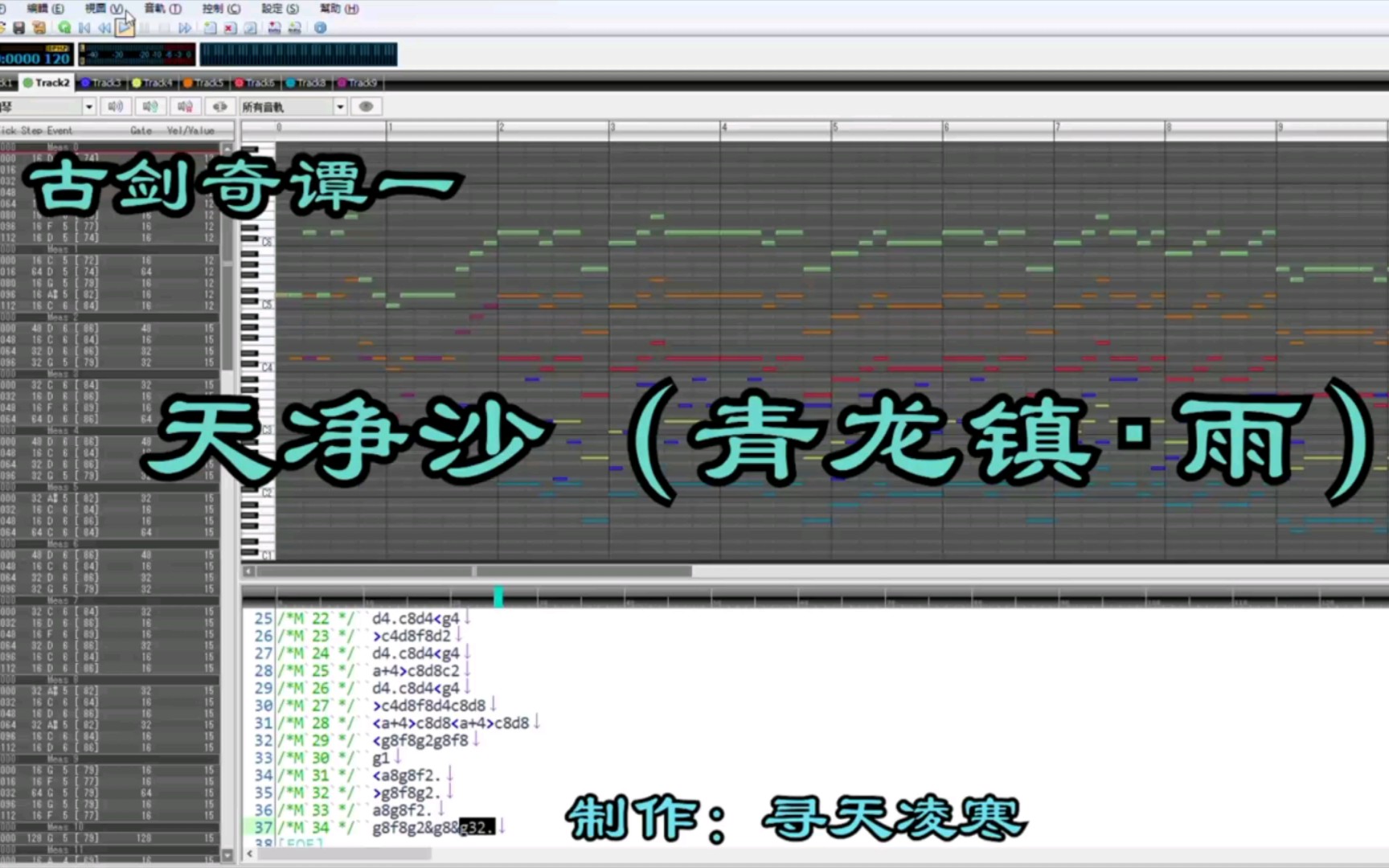Start playback with the Play icon

click(125, 28)
